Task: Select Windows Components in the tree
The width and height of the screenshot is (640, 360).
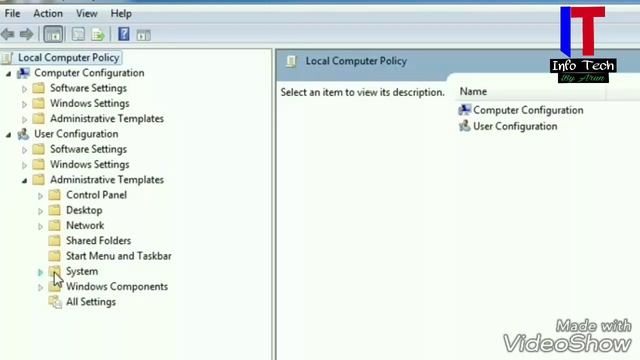Action: click(117, 287)
